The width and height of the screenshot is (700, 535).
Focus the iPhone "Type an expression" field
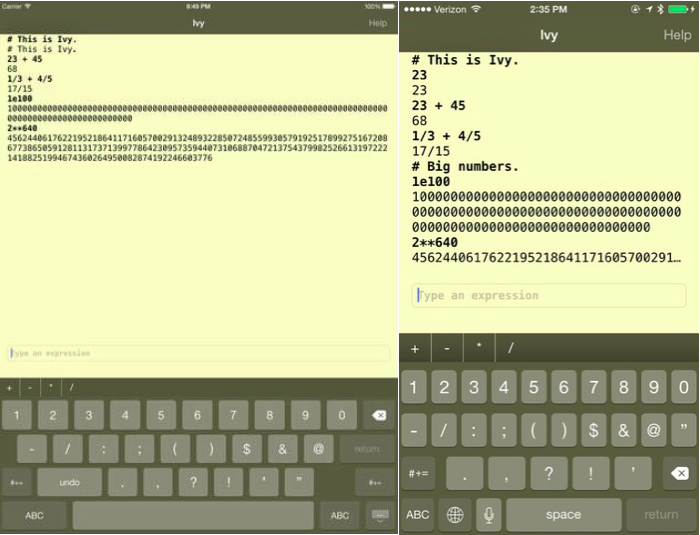click(x=548, y=295)
